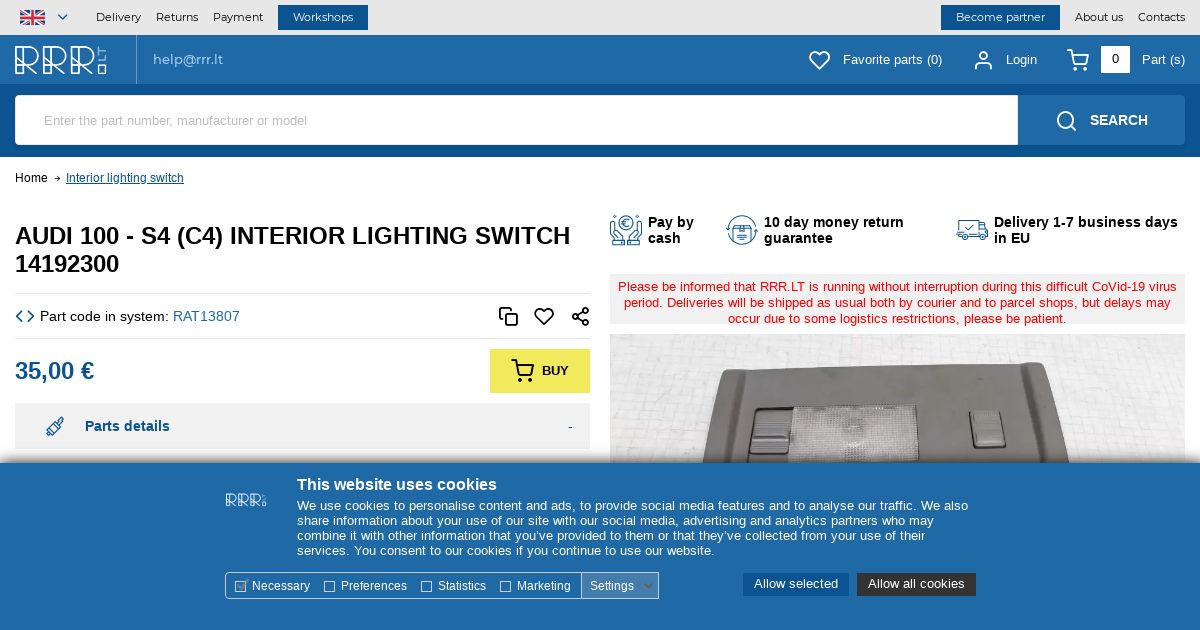Click the SEARCH button
This screenshot has height=630, width=1200.
click(x=1101, y=120)
